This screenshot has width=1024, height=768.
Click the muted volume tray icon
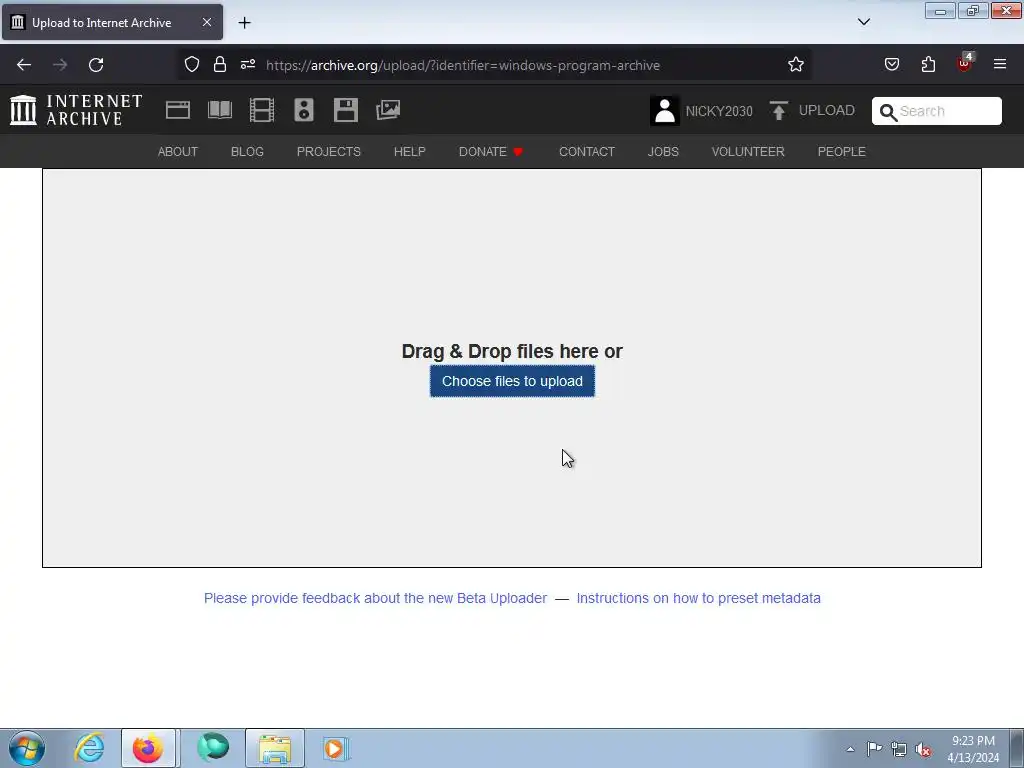tap(923, 749)
